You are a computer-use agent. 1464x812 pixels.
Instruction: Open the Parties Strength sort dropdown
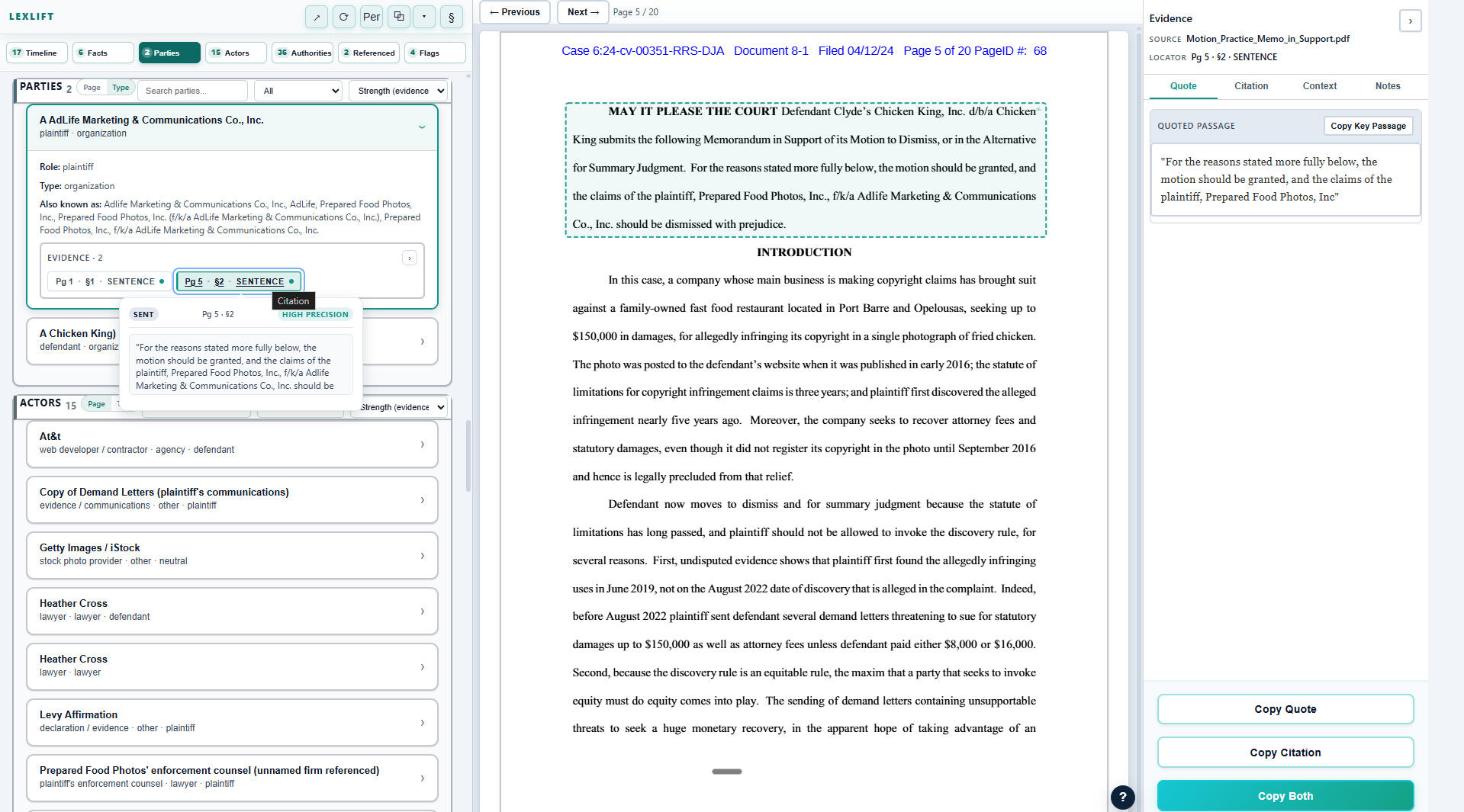(397, 91)
